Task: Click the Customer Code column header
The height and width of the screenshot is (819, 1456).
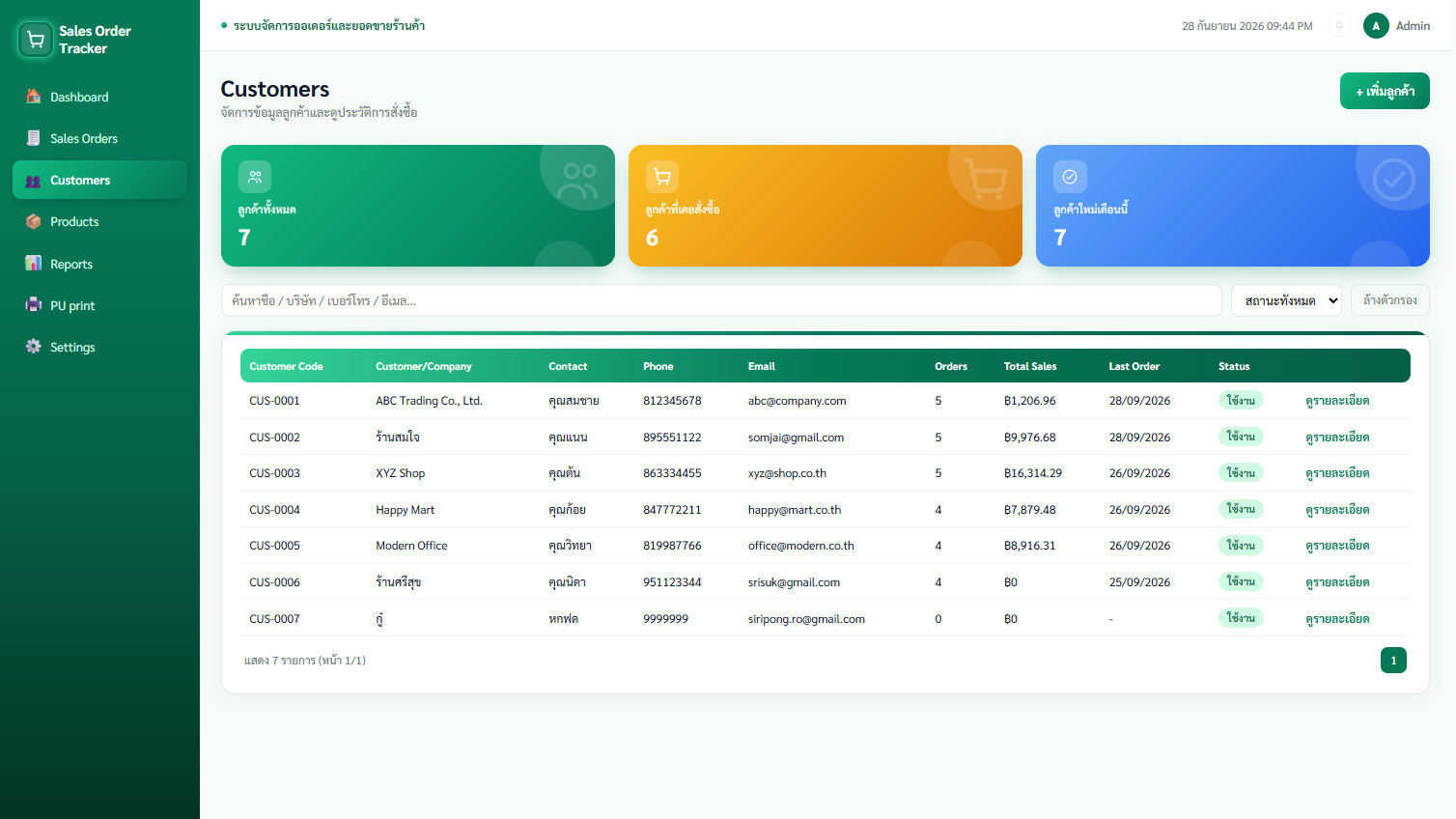Action: pyautogui.click(x=286, y=367)
